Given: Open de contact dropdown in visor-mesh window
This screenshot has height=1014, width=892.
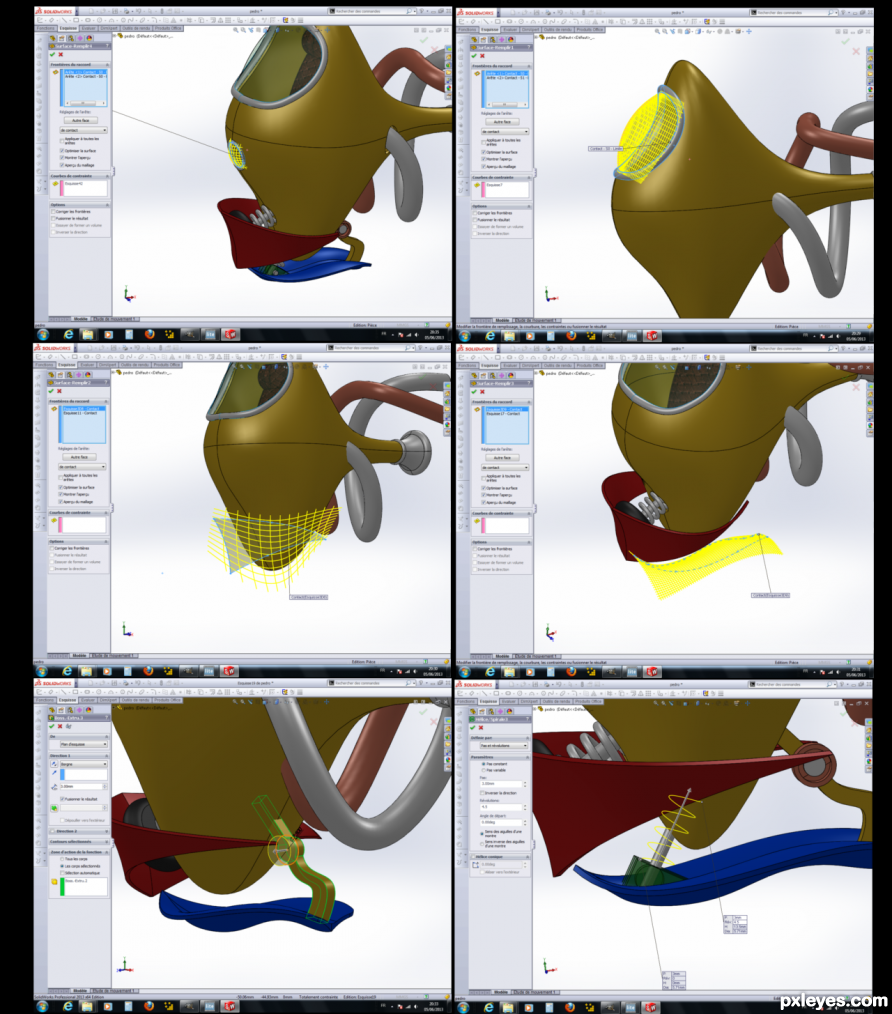Looking at the screenshot, I should [505, 131].
